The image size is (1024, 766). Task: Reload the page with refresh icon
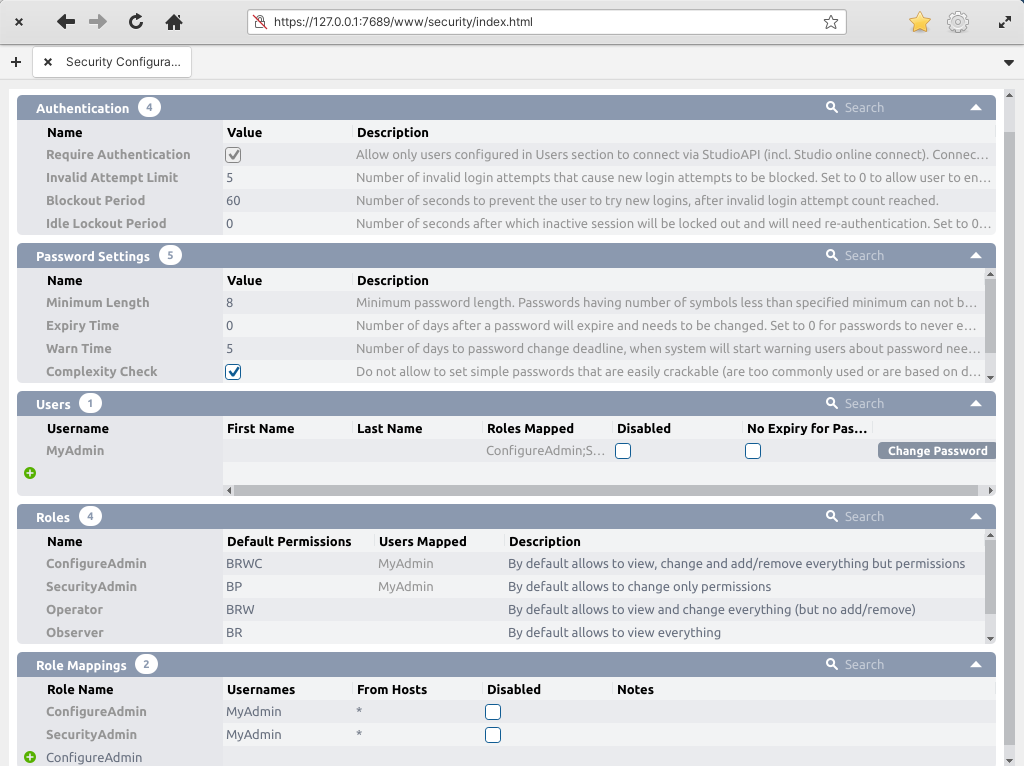136,22
